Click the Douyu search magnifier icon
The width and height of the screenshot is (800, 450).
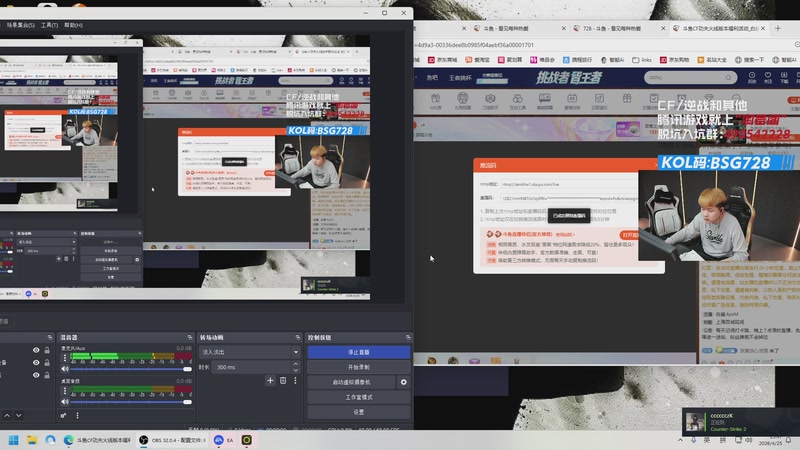pos(729,78)
